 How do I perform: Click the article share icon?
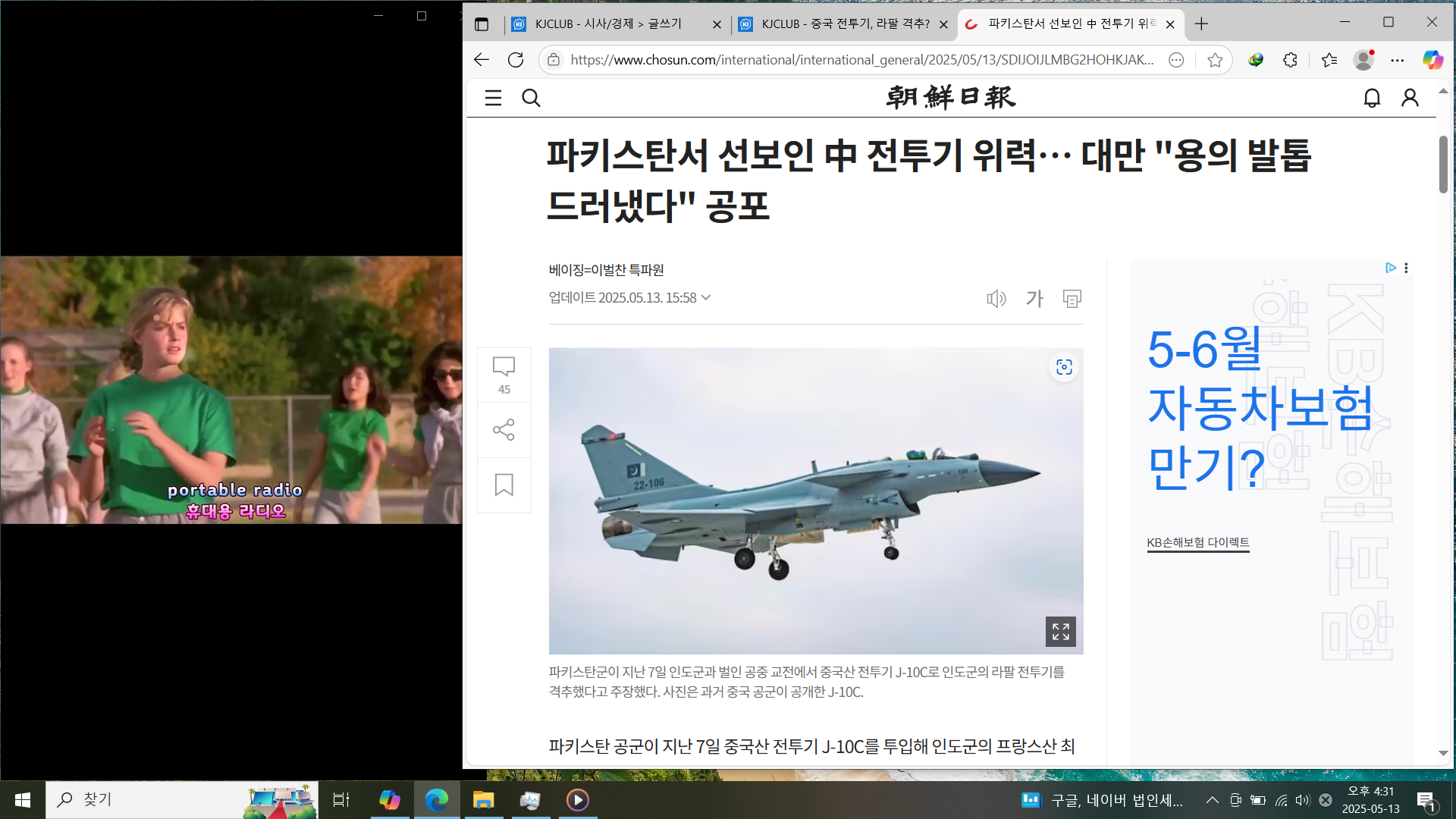pyautogui.click(x=504, y=430)
